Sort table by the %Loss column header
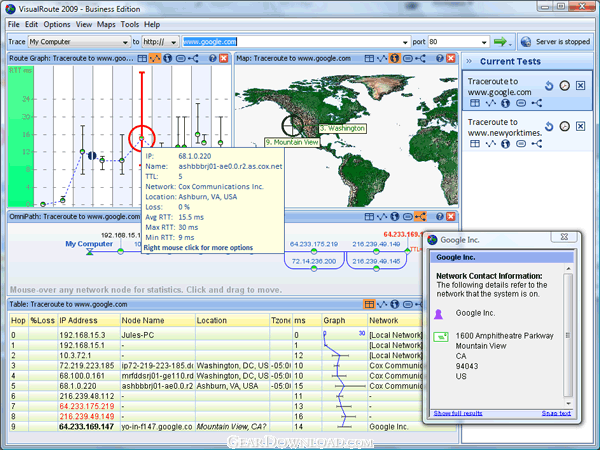 click(x=43, y=321)
